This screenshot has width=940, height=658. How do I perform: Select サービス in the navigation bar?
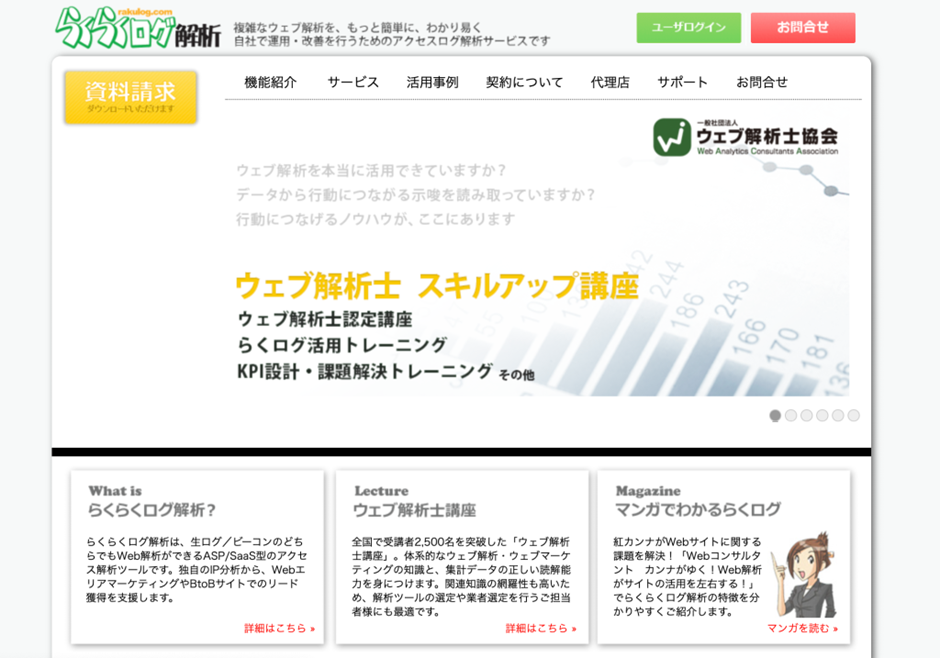(x=353, y=82)
